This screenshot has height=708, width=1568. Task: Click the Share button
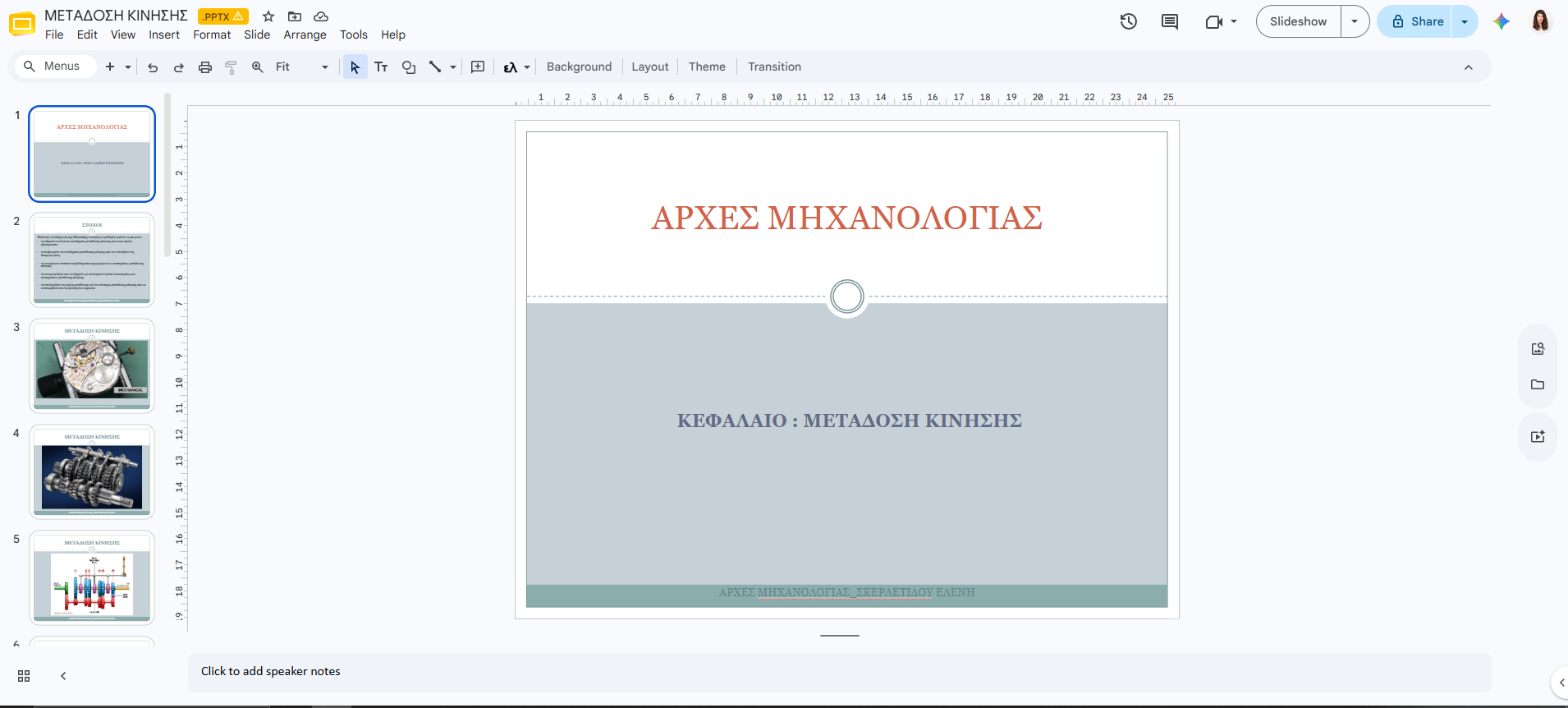pos(1416,21)
